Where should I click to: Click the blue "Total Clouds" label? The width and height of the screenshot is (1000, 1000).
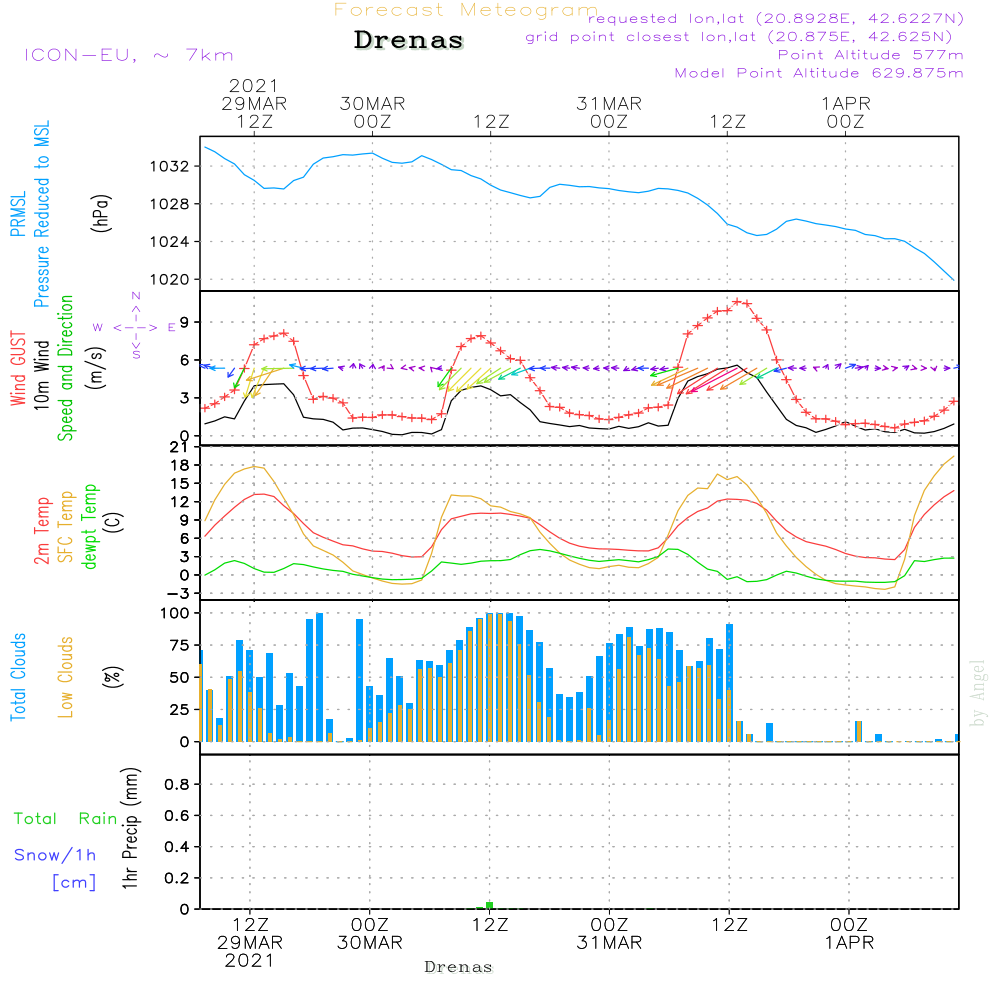[x=18, y=677]
